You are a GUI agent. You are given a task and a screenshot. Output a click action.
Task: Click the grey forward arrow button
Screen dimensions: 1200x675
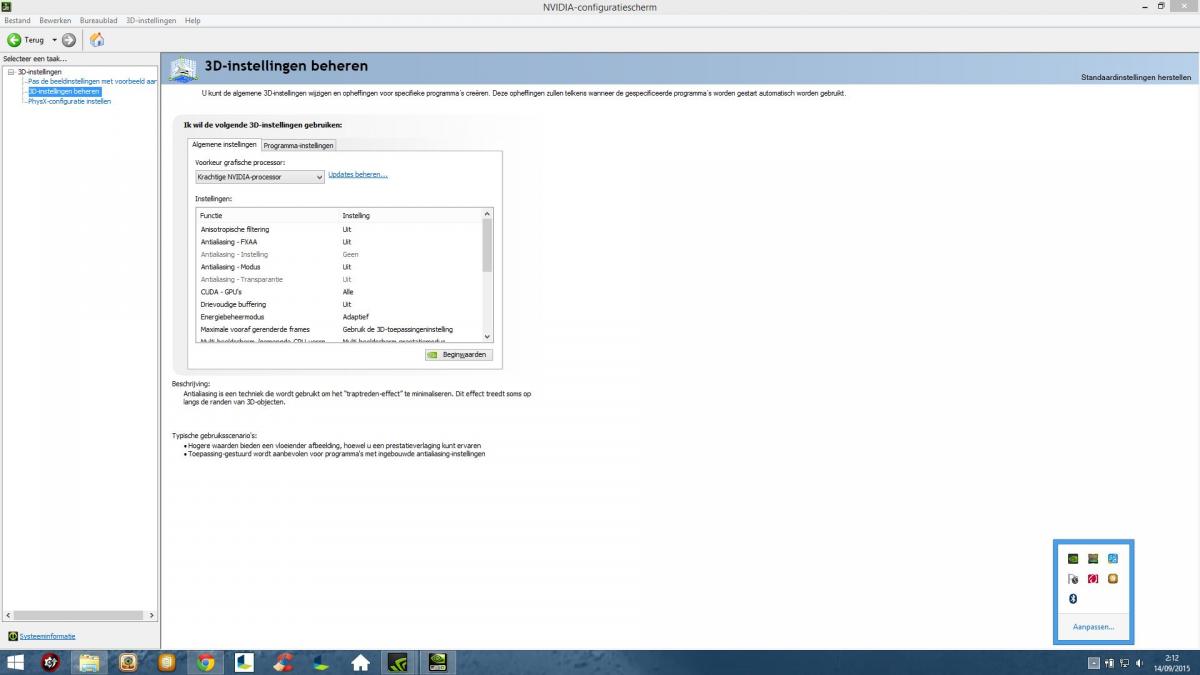pyautogui.click(x=69, y=40)
